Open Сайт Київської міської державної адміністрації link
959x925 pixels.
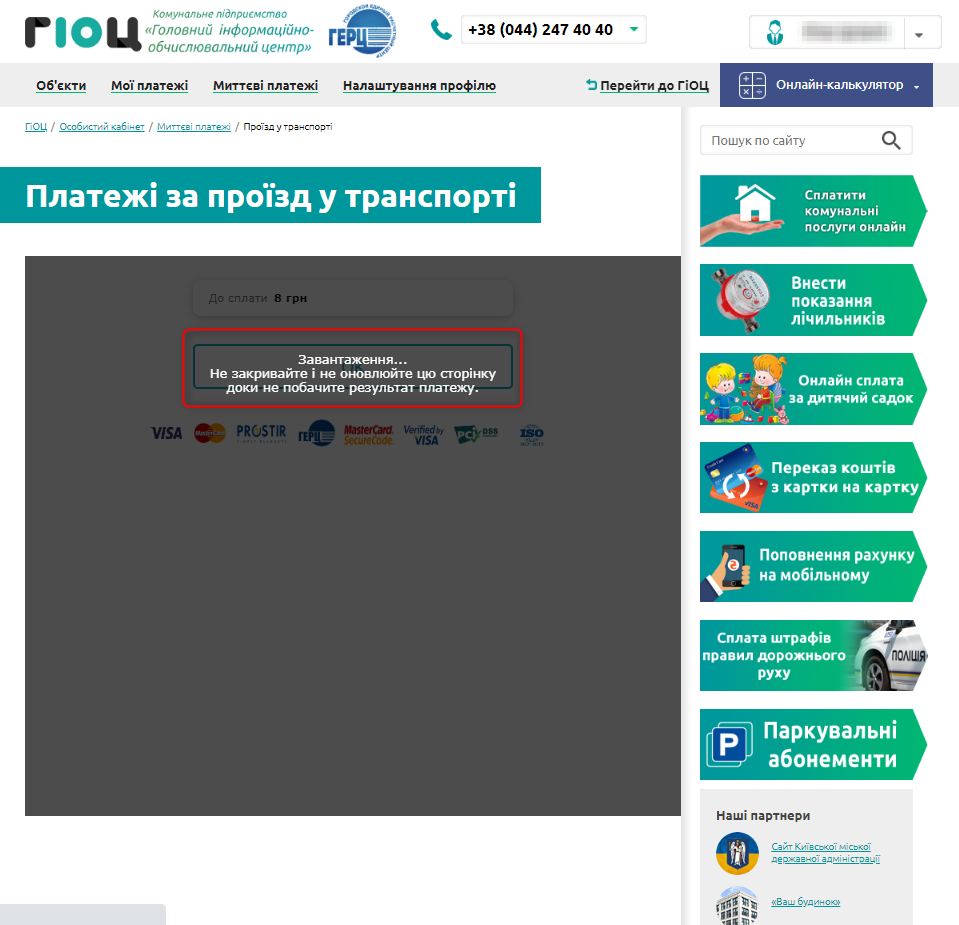pos(825,852)
